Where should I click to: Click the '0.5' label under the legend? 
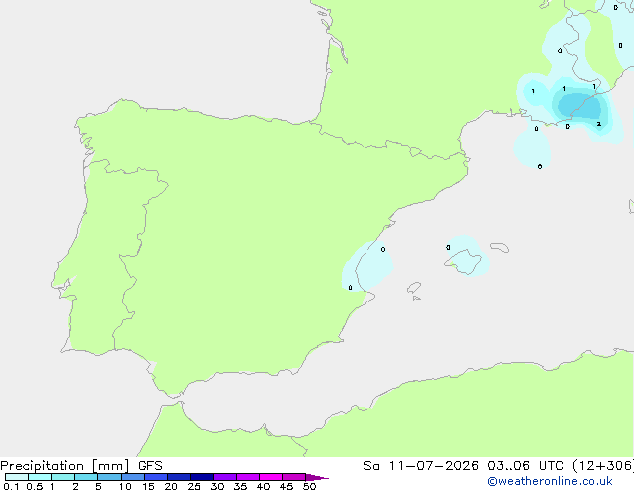tap(35, 486)
